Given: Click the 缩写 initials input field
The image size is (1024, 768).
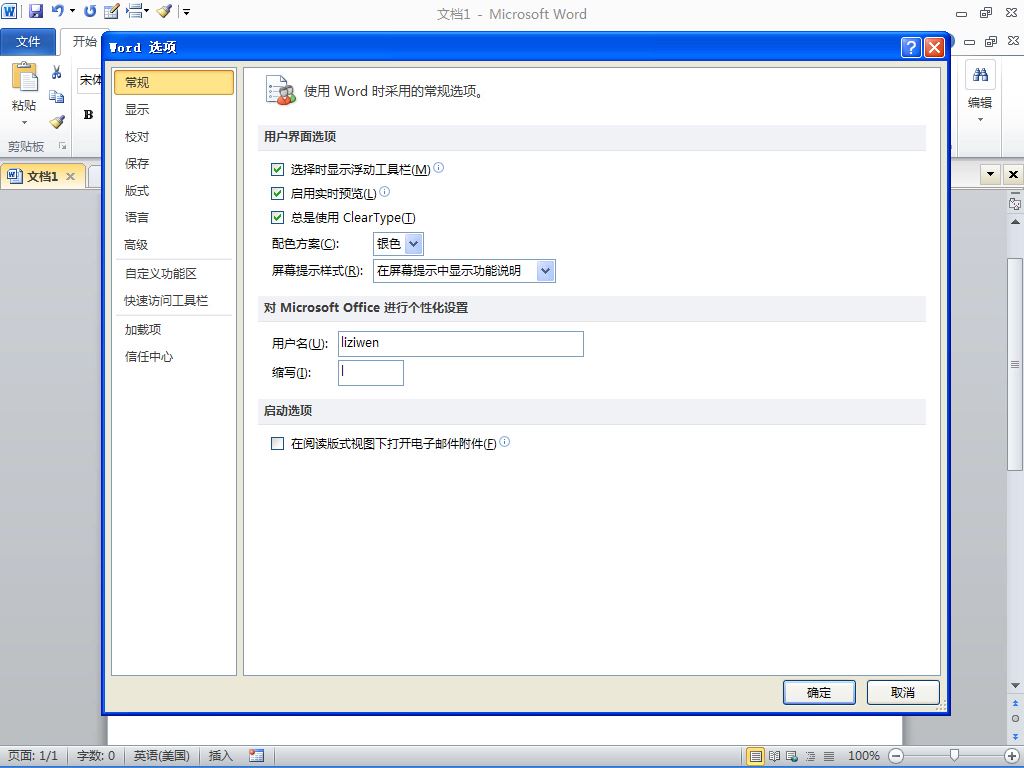Looking at the screenshot, I should click(370, 372).
